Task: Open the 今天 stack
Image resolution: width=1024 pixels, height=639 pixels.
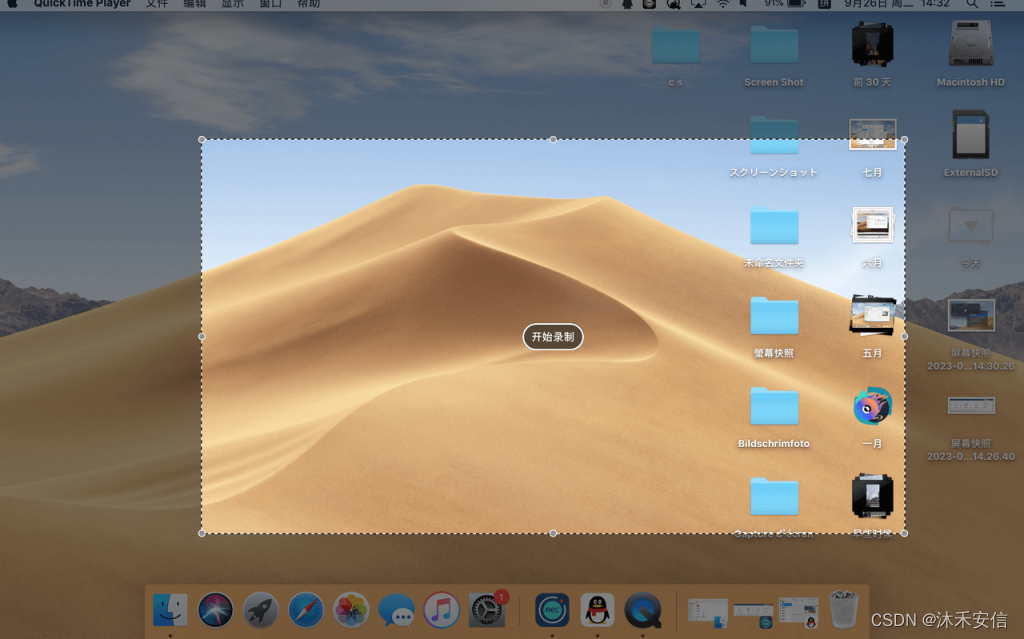Action: 970,225
